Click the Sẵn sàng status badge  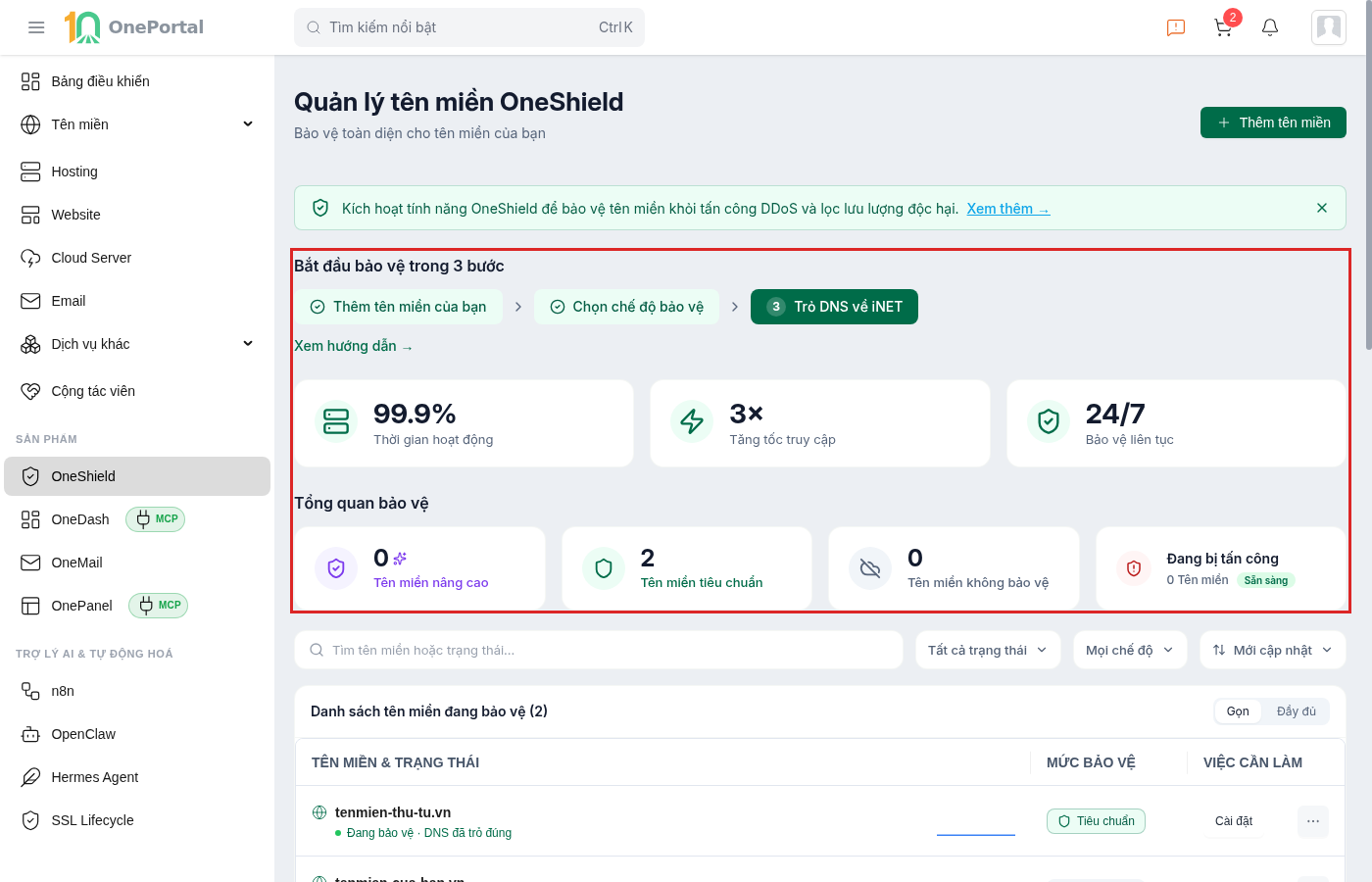click(x=1266, y=580)
